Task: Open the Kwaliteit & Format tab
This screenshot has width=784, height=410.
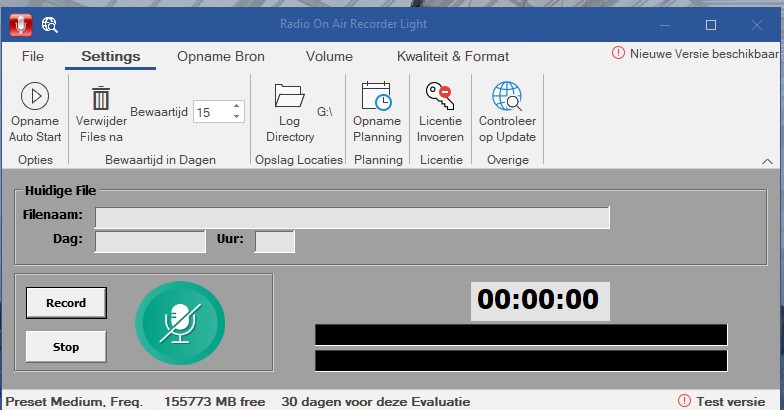Action: (x=453, y=56)
